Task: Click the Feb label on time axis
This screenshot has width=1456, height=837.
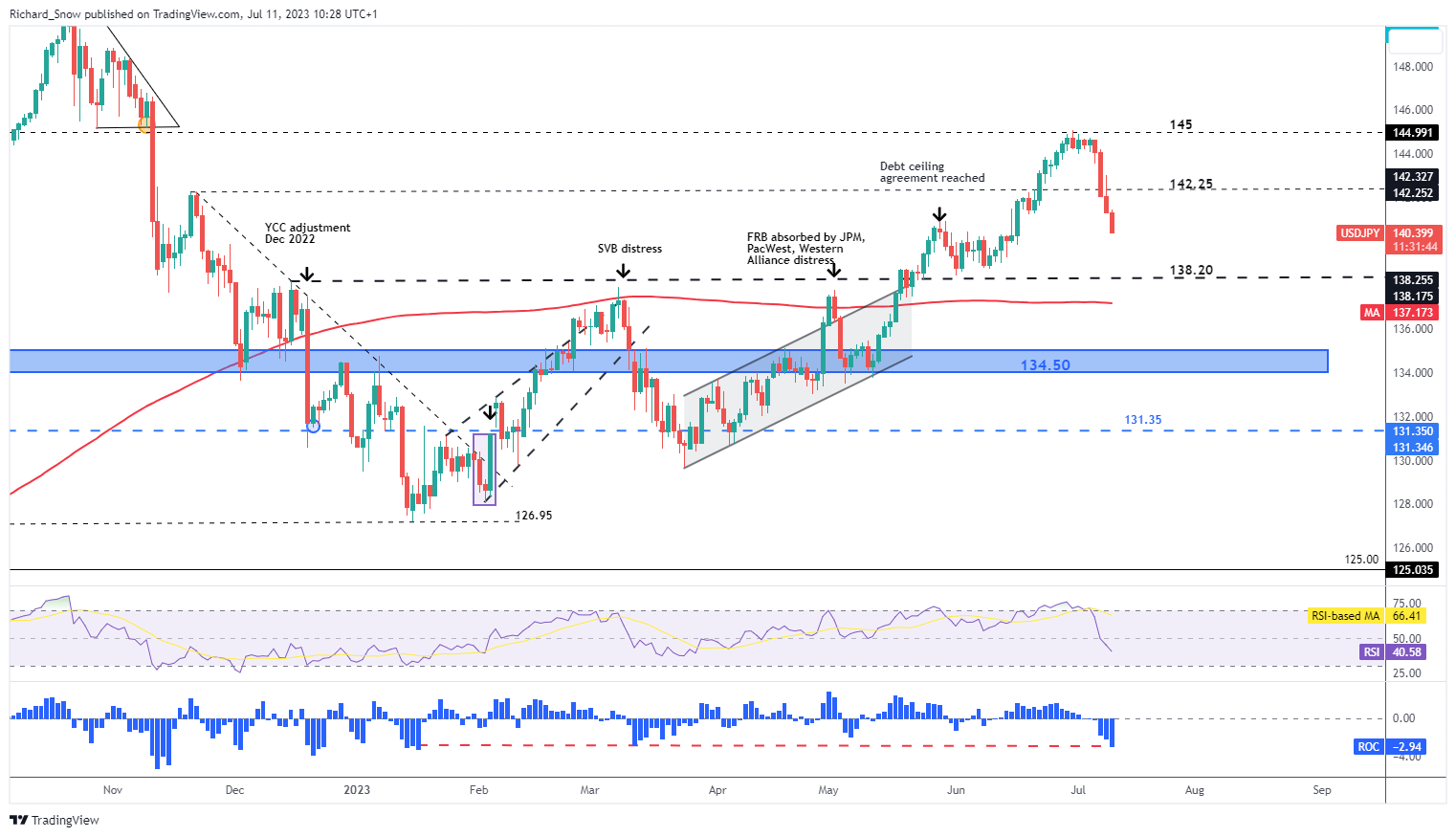Action: click(x=478, y=790)
